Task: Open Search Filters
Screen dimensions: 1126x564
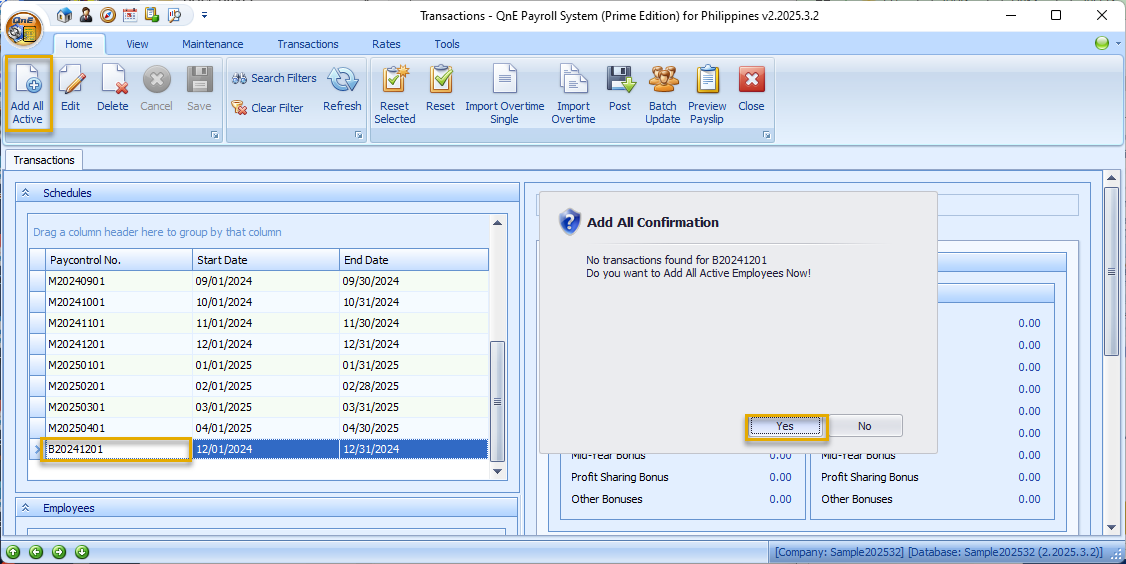Action: [x=274, y=78]
